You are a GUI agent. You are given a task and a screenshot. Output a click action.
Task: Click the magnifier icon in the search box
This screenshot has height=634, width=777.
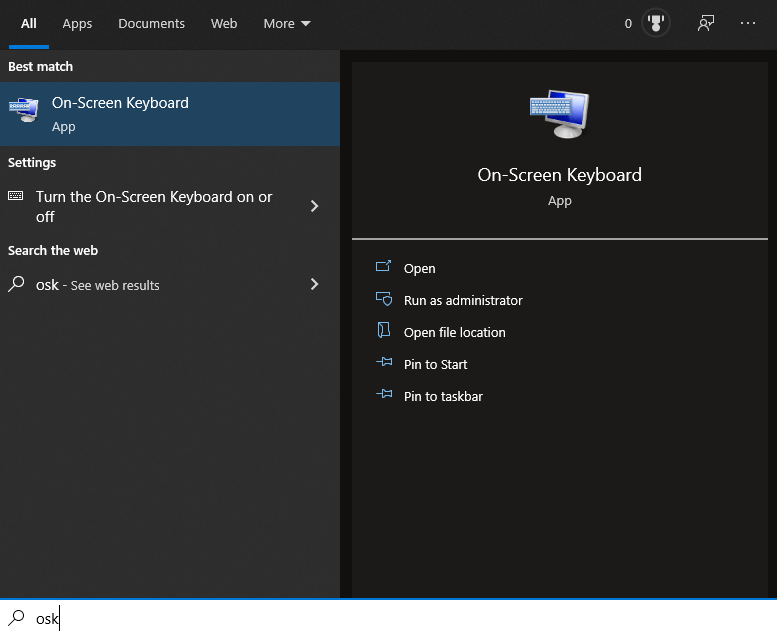17,618
